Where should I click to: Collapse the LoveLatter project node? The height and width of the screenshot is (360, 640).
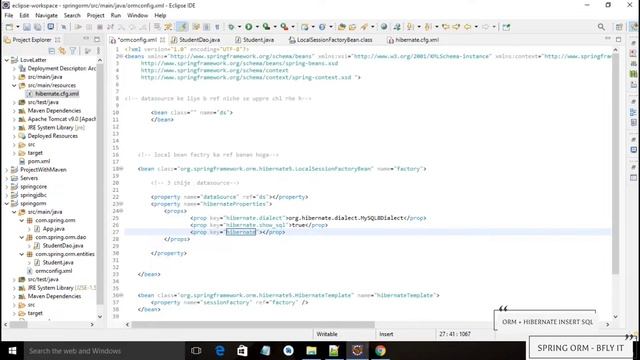coord(7,60)
